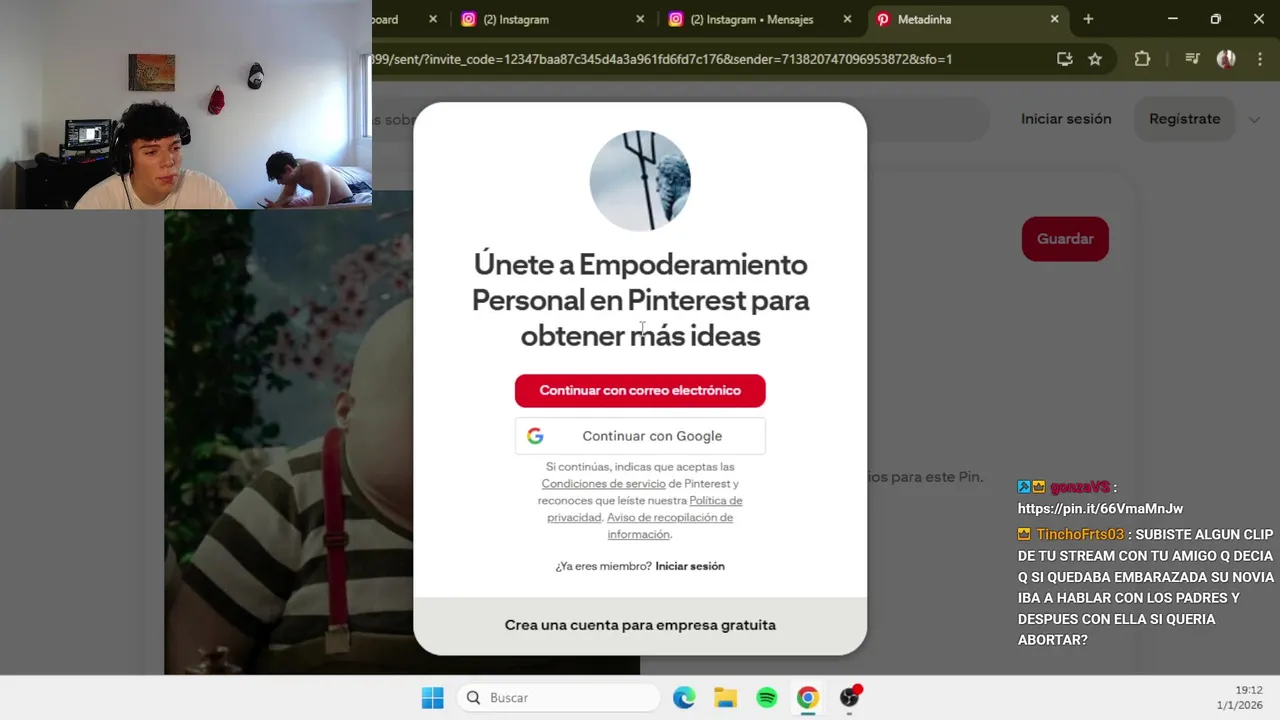
Task: Click the Instagram icon on Mensajes tab
Action: (x=676, y=19)
